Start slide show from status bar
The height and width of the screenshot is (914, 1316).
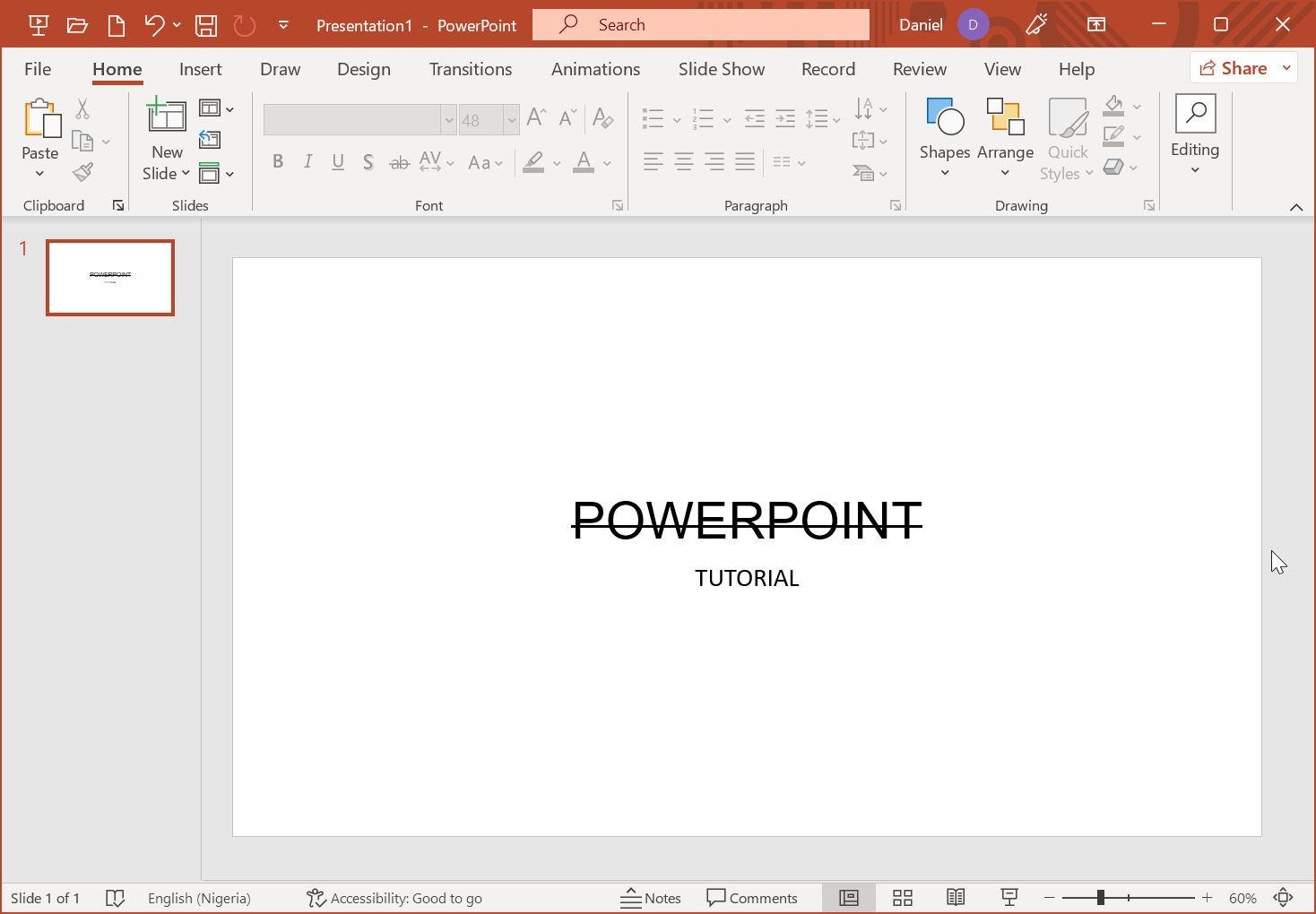tap(1009, 898)
